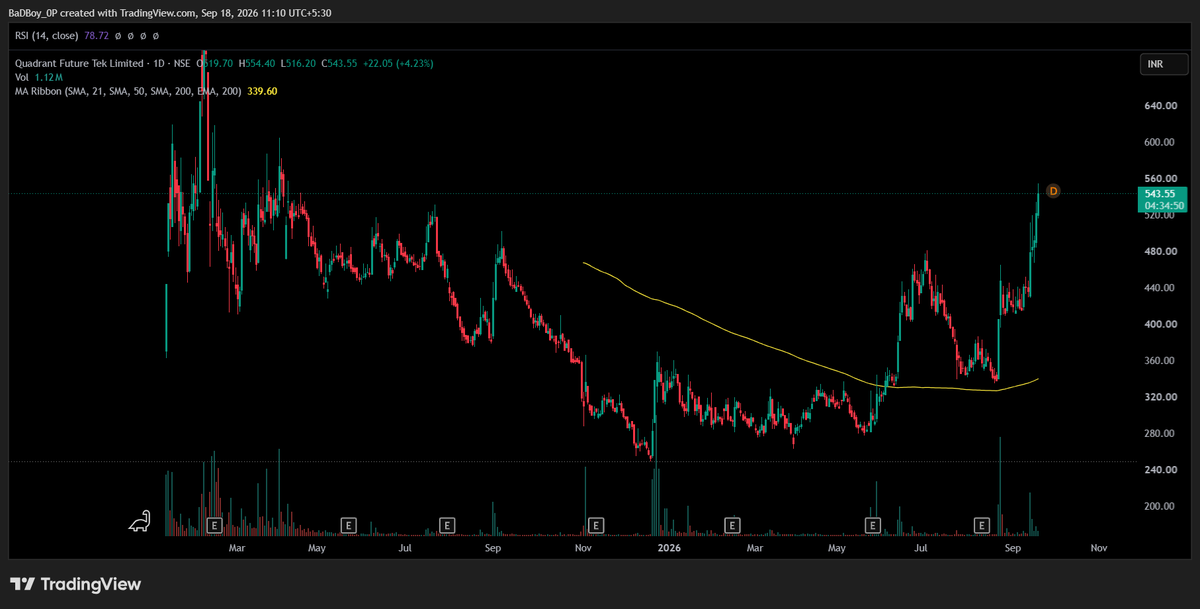This screenshot has height=609, width=1200.
Task: Click the Vol 1.12M volume legend
Action: (40, 77)
